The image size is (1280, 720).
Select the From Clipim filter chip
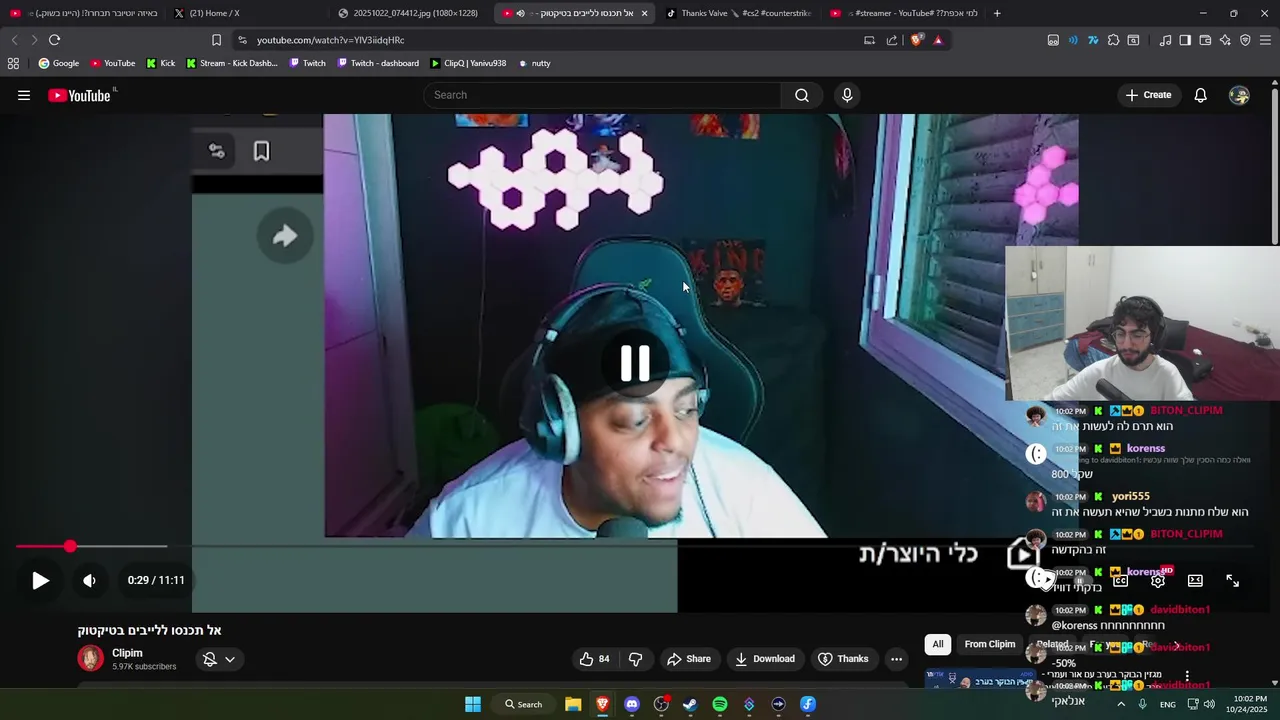coord(989,644)
